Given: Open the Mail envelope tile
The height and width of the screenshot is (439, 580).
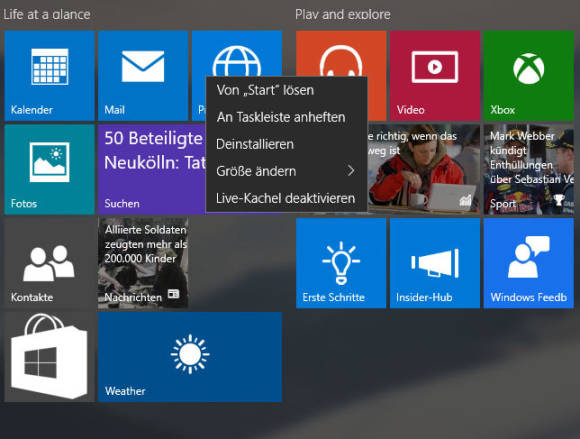Looking at the screenshot, I should click(143, 75).
